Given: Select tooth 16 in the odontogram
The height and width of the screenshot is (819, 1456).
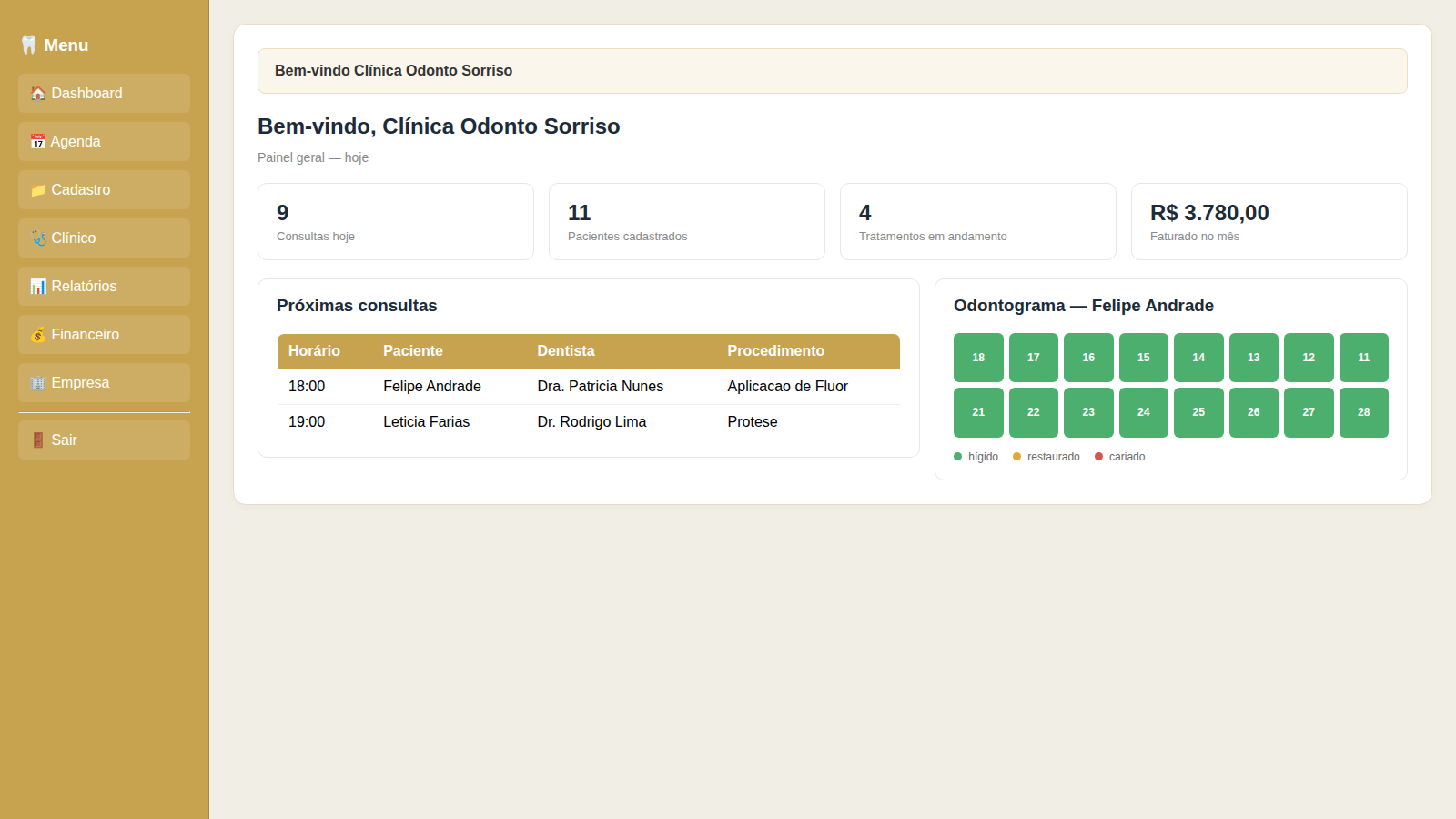Looking at the screenshot, I should [1088, 358].
